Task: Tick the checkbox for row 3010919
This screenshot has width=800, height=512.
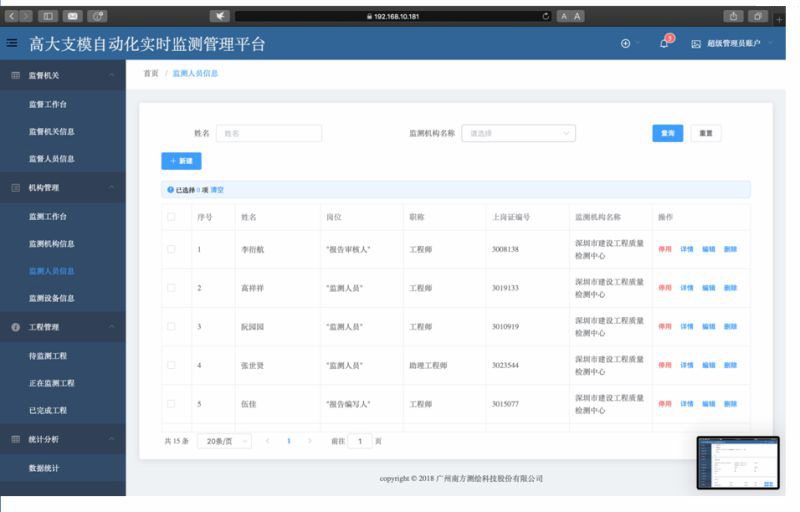Action: [x=171, y=326]
